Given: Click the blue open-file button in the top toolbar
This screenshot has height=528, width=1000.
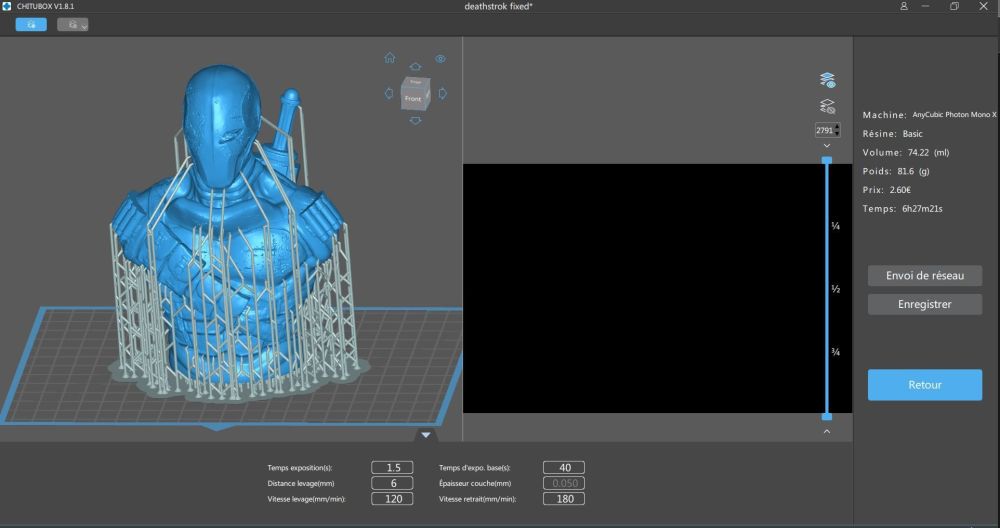Looking at the screenshot, I should [31, 24].
